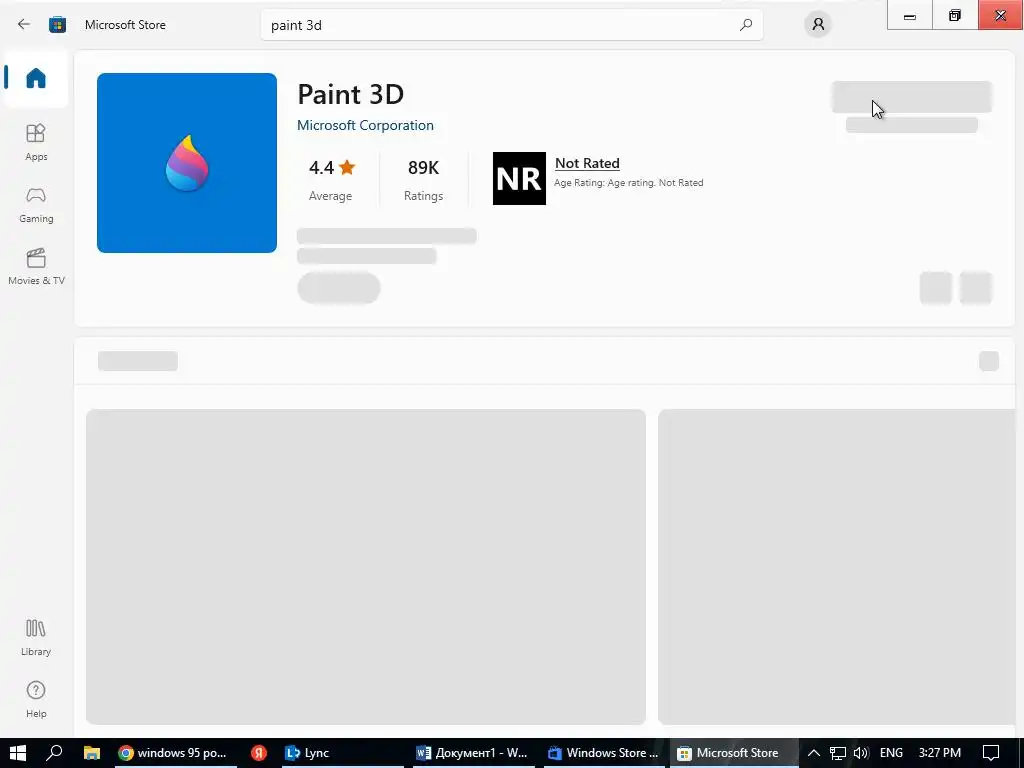Click the Paint 3D app logo tile

pos(187,163)
